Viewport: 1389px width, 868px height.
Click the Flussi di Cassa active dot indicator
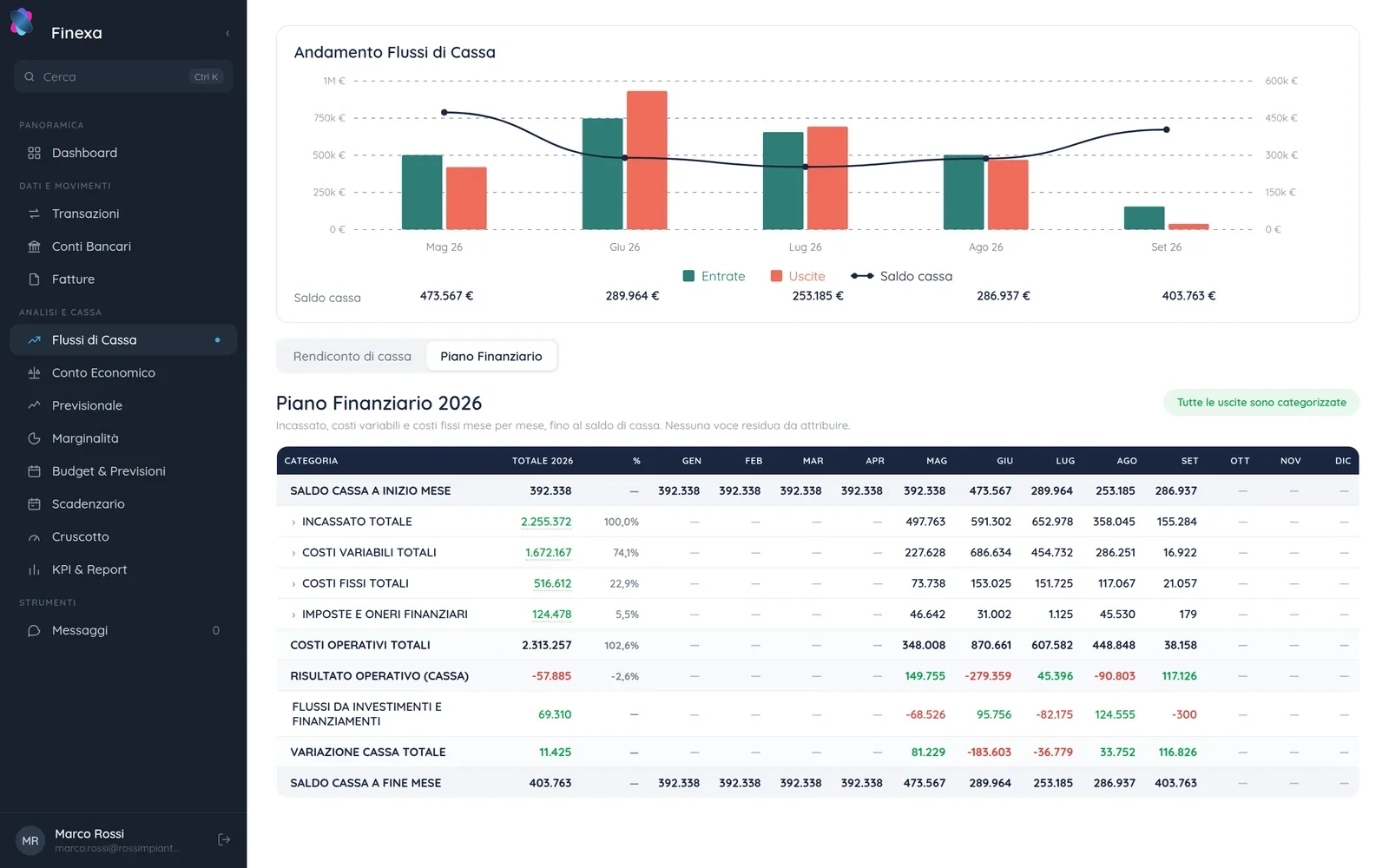[217, 340]
